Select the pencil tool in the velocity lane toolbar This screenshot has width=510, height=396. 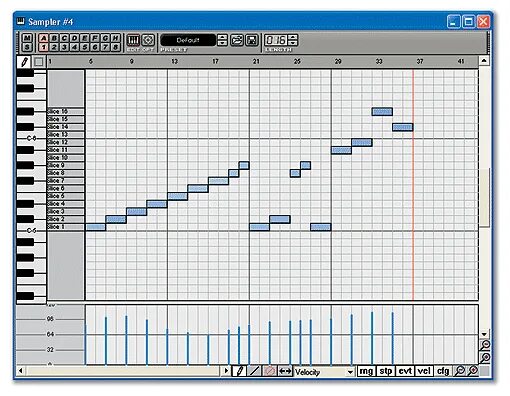point(239,371)
